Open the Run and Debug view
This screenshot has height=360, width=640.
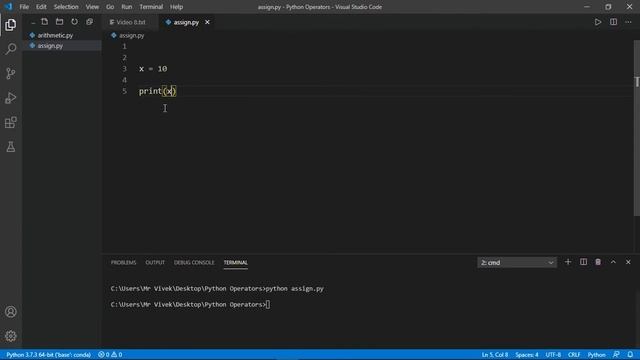(11, 98)
